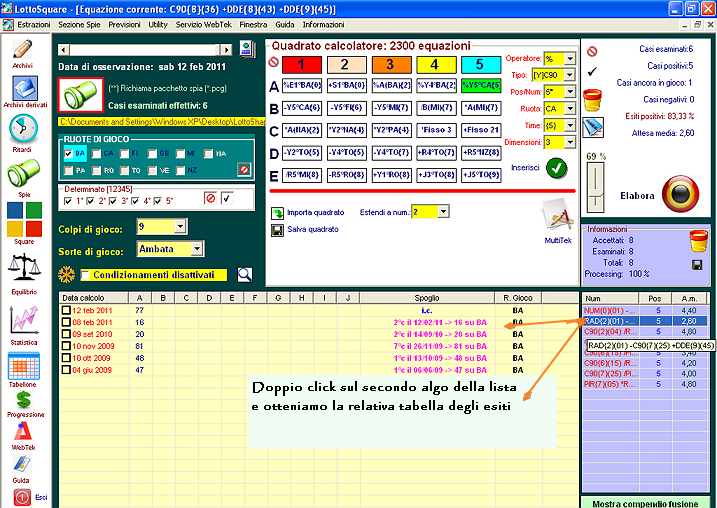Toggle Determinato 1° checkbox
Screen dimensions: 717x508
tap(68, 201)
